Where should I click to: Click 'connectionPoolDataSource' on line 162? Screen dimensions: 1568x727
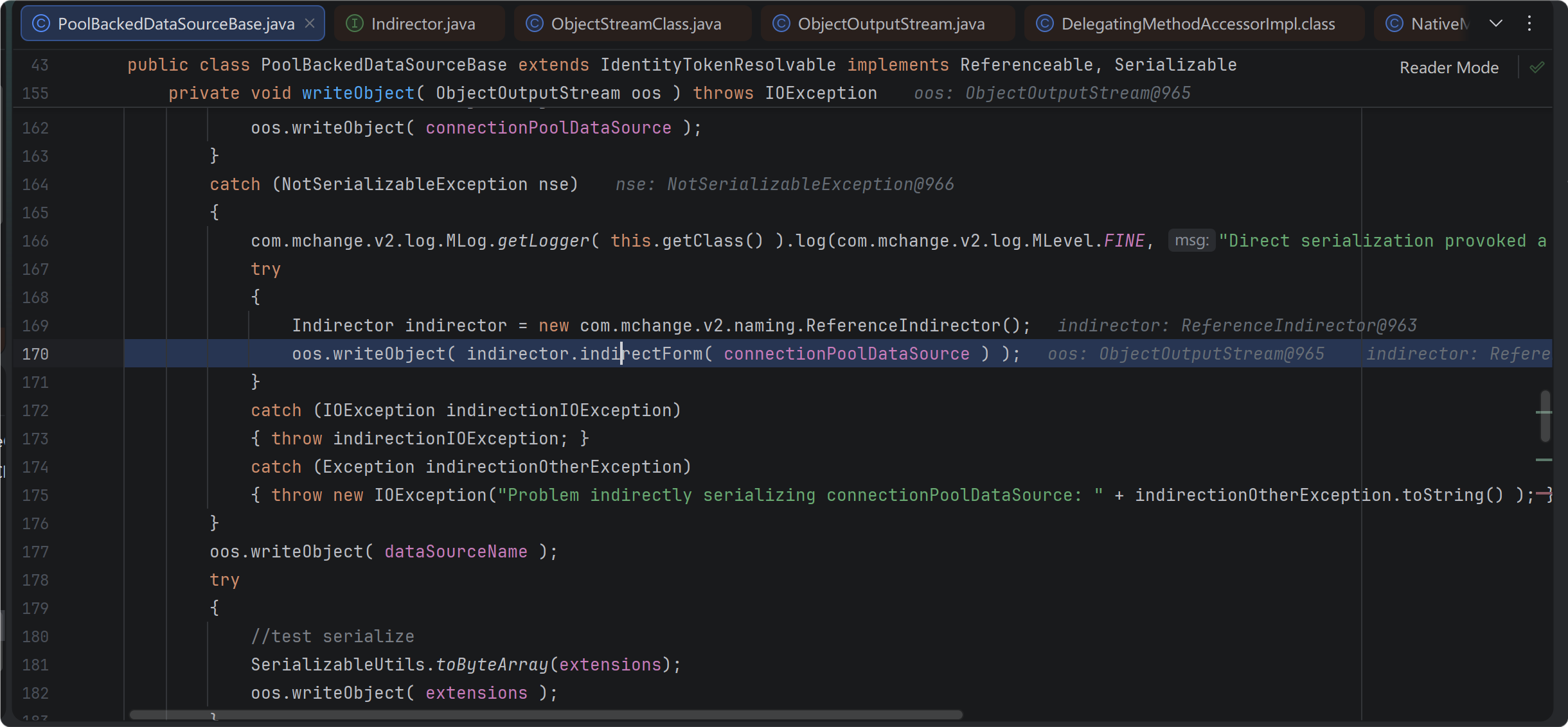(x=548, y=128)
